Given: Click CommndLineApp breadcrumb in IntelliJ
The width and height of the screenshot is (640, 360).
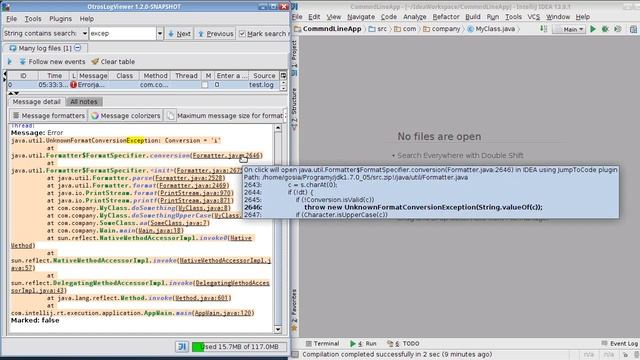Looking at the screenshot, I should pyautogui.click(x=328, y=29).
